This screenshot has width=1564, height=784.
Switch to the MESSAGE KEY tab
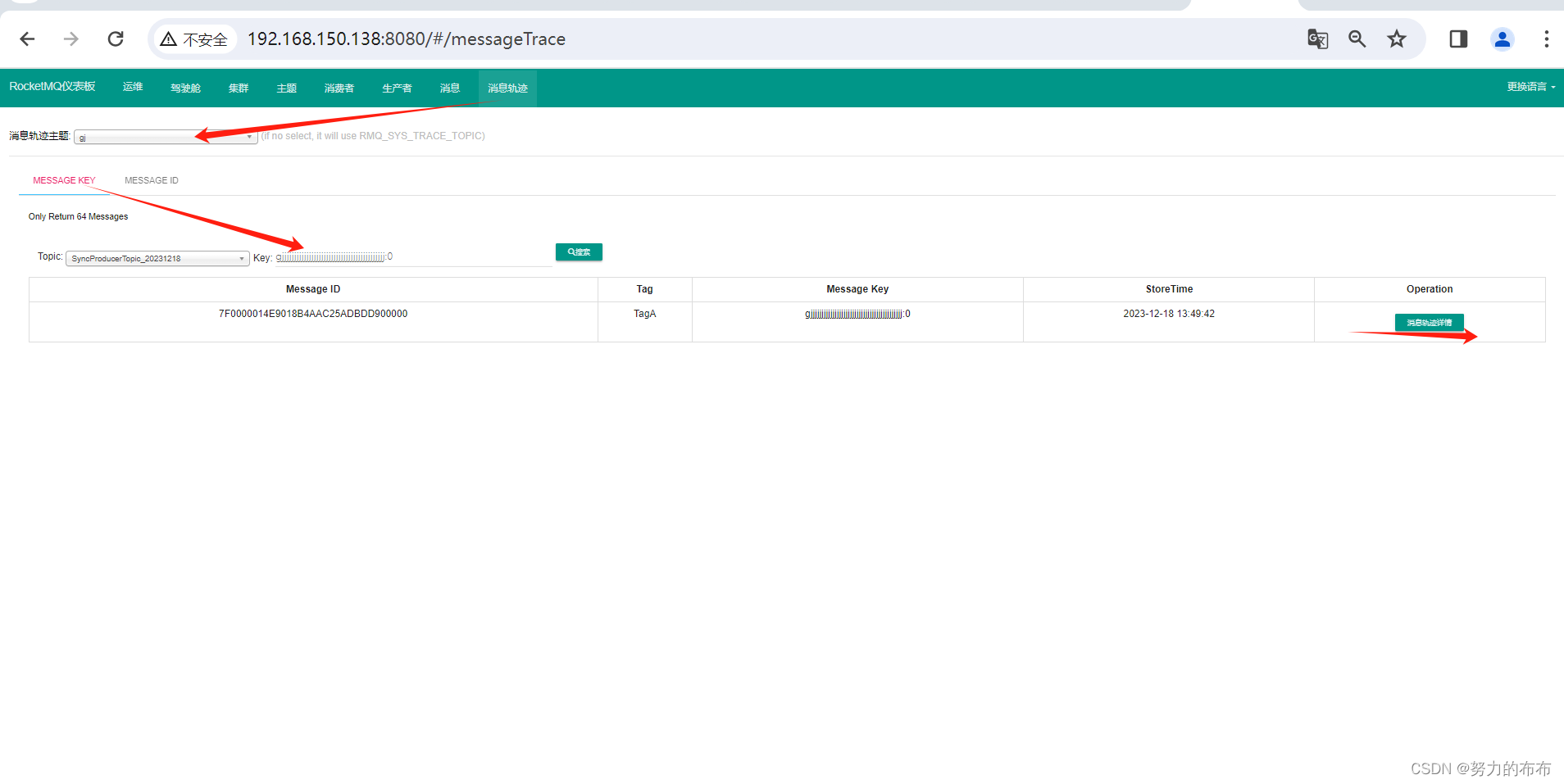pyautogui.click(x=64, y=180)
